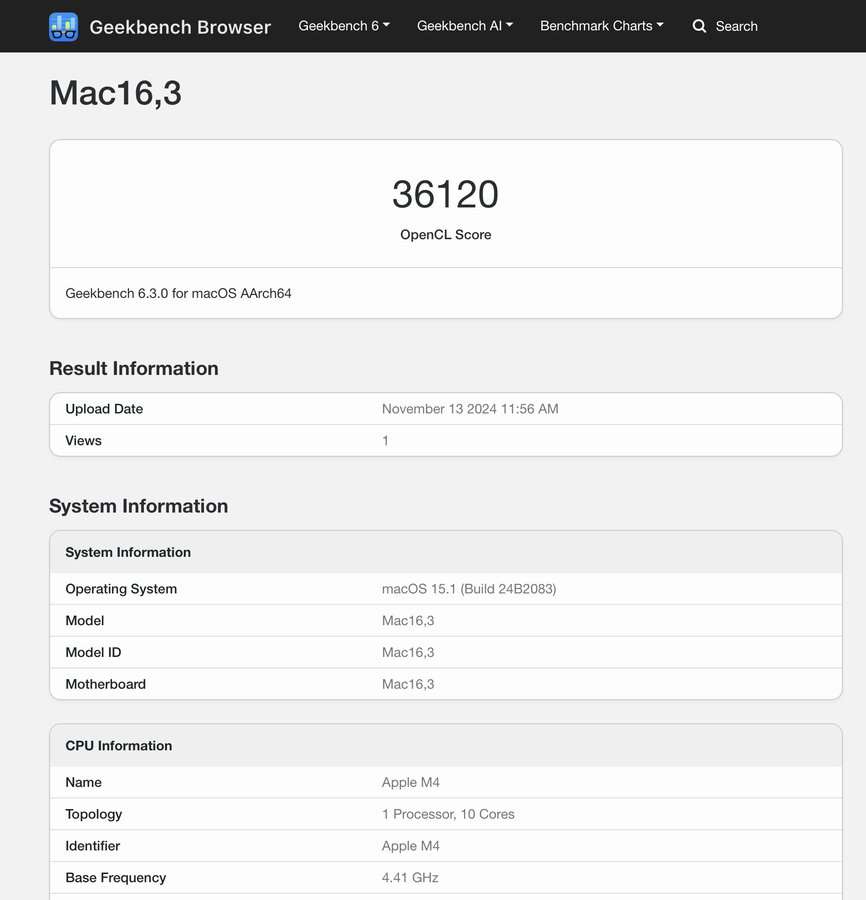This screenshot has height=900, width=866.
Task: Expand the Geekbench AI dropdown
Action: 465,26
